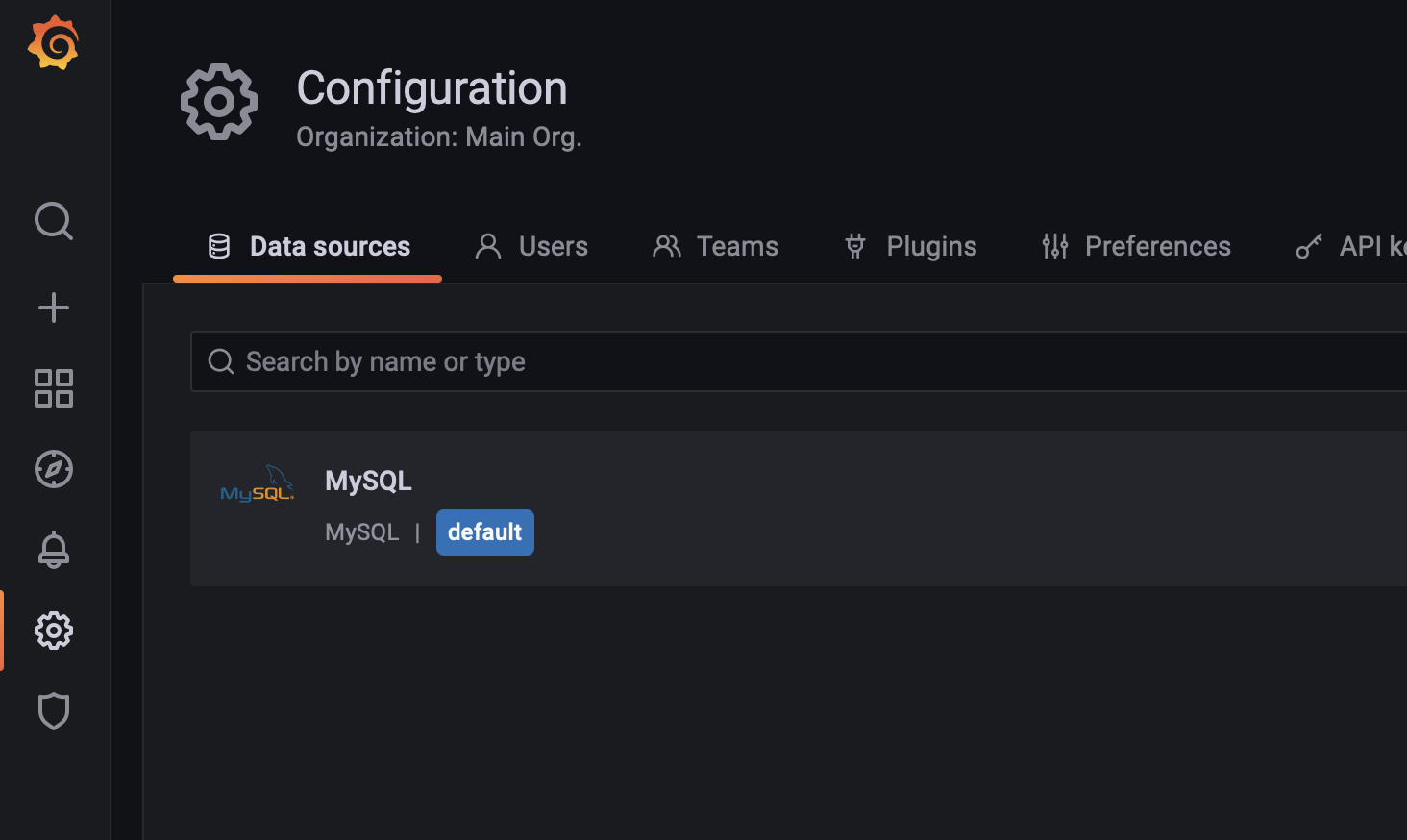Open Server Admin shield icon
Viewport: 1407px width, 840px height.
pyautogui.click(x=53, y=711)
